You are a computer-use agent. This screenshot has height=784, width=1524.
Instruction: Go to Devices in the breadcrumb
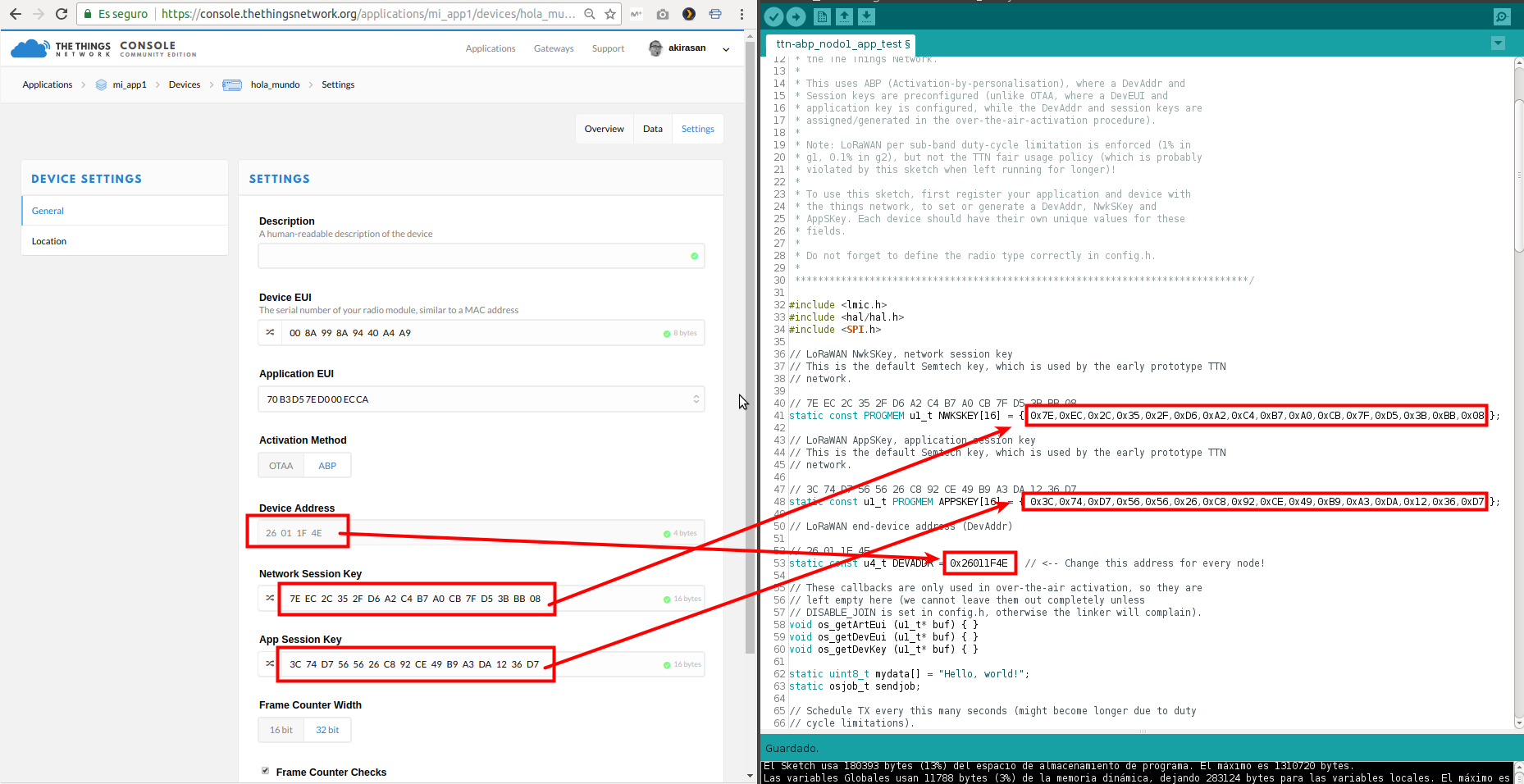pyautogui.click(x=185, y=84)
